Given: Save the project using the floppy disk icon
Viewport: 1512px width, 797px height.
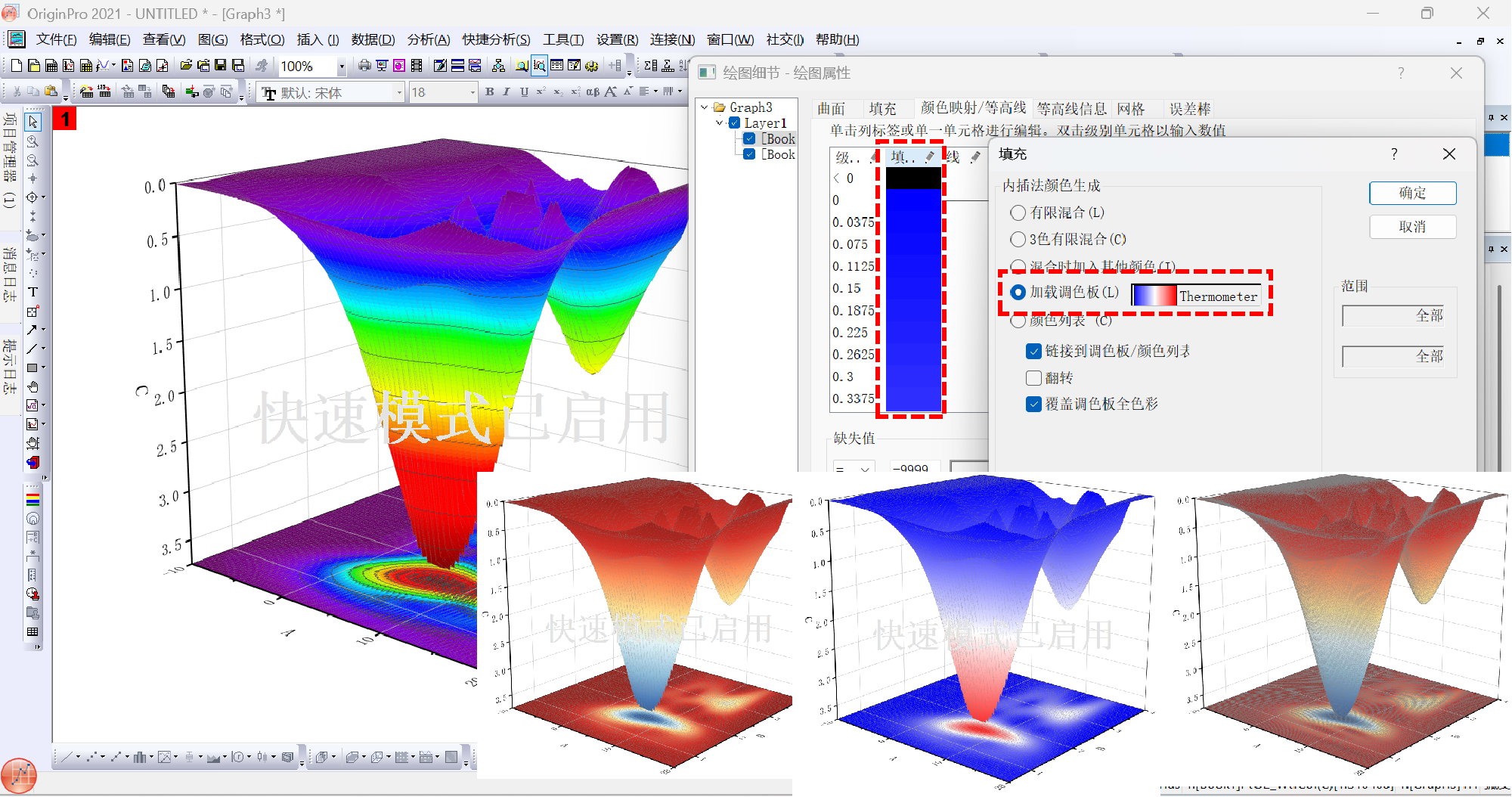Looking at the screenshot, I should point(220,66).
